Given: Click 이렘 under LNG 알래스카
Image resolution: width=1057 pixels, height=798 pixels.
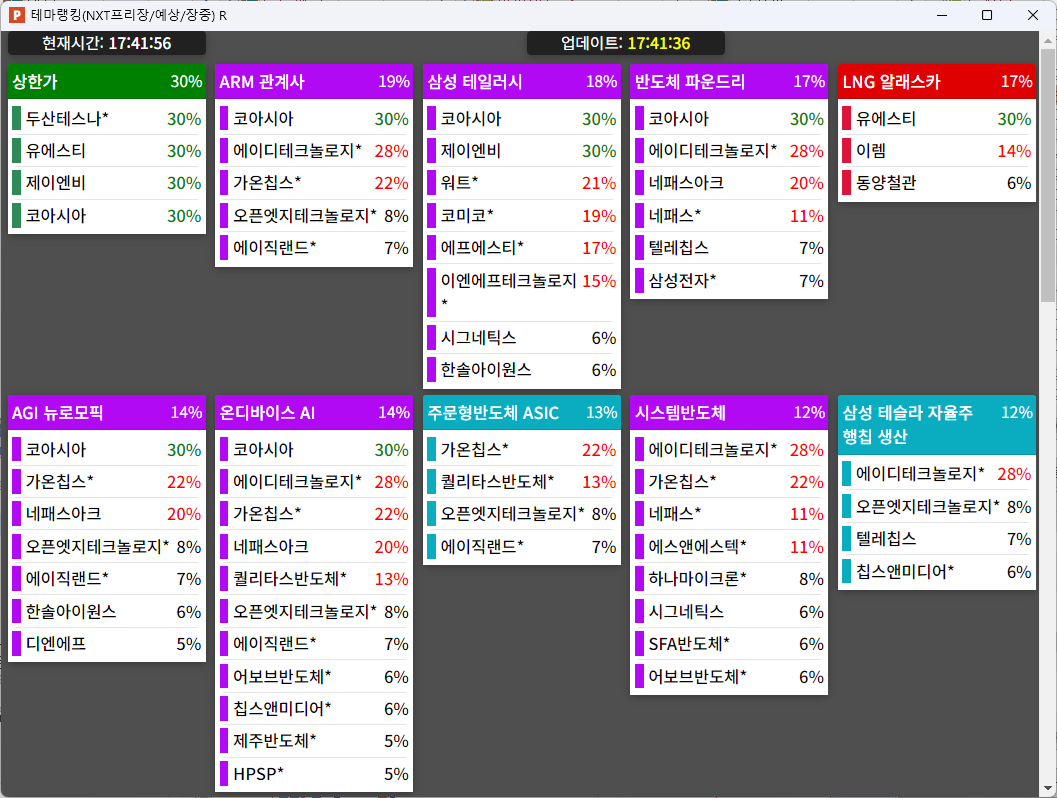Looking at the screenshot, I should 937,151.
